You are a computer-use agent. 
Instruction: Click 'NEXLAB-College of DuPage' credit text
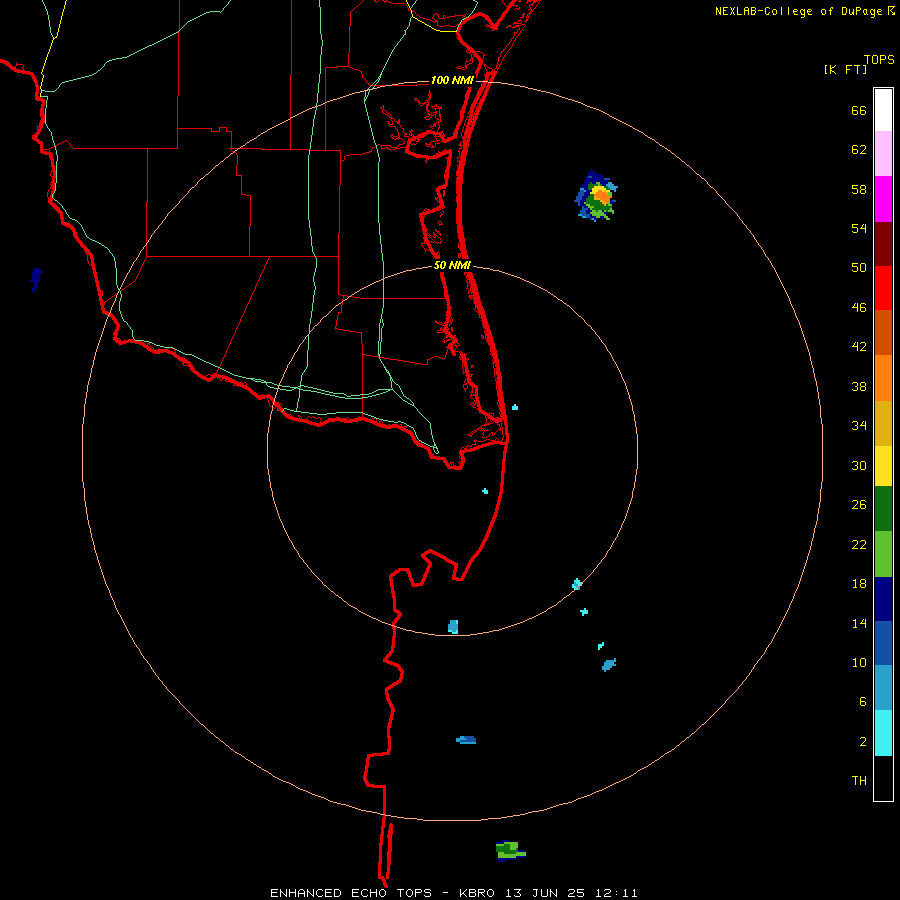click(x=798, y=11)
